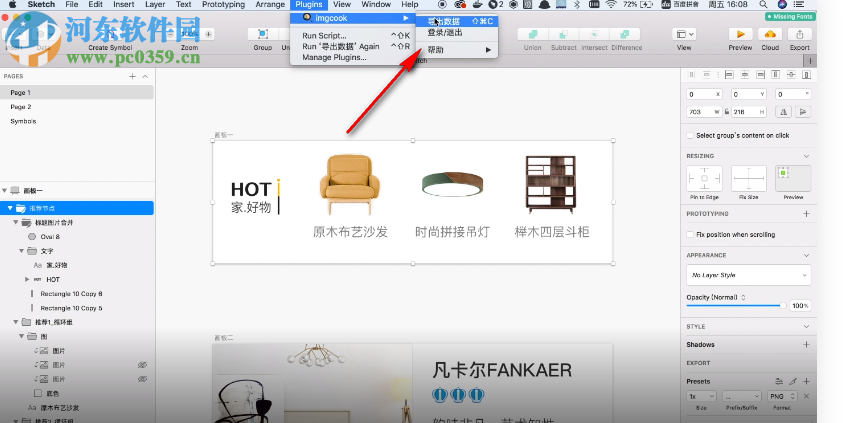Click the slice knife icon in Presets
Image resolution: width=862 pixels, height=423 pixels.
793,381
